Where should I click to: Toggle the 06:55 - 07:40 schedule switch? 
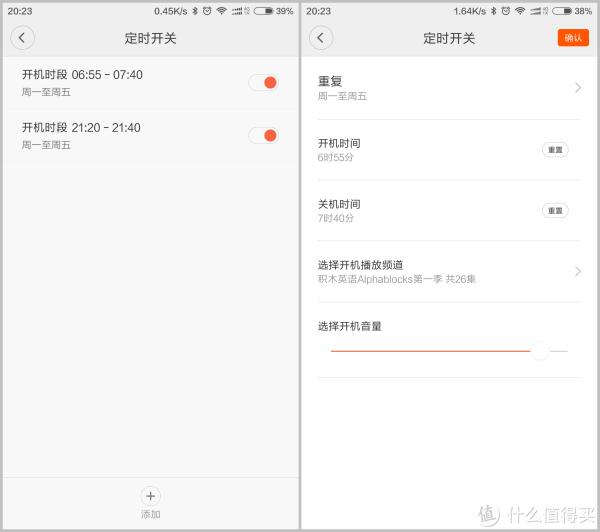263,82
